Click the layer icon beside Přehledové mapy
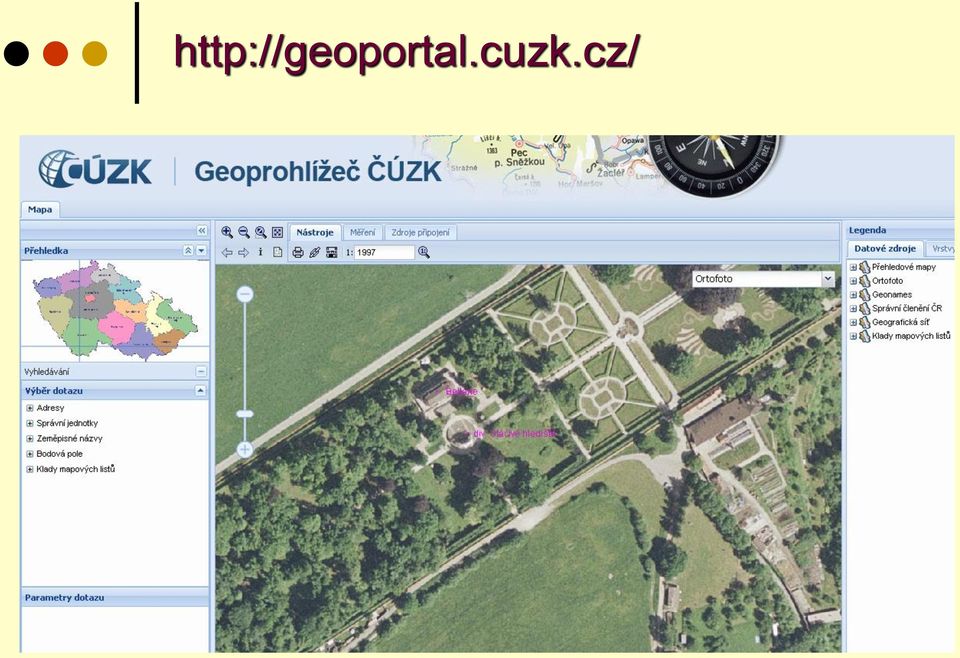The image size is (960, 658). [864, 267]
